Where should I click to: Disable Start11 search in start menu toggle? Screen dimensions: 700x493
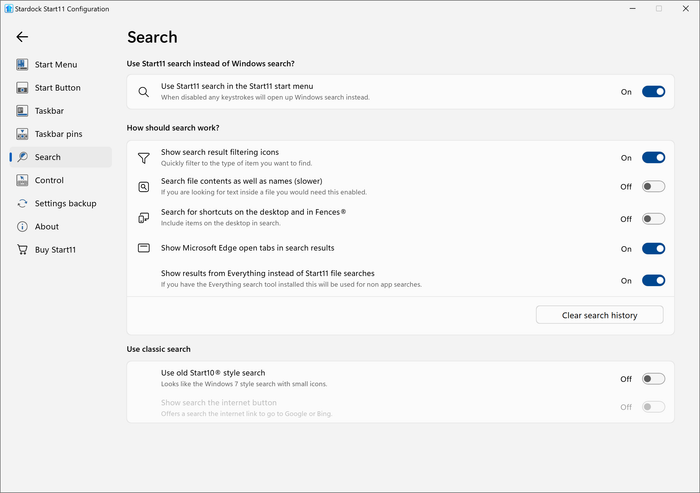click(x=653, y=92)
